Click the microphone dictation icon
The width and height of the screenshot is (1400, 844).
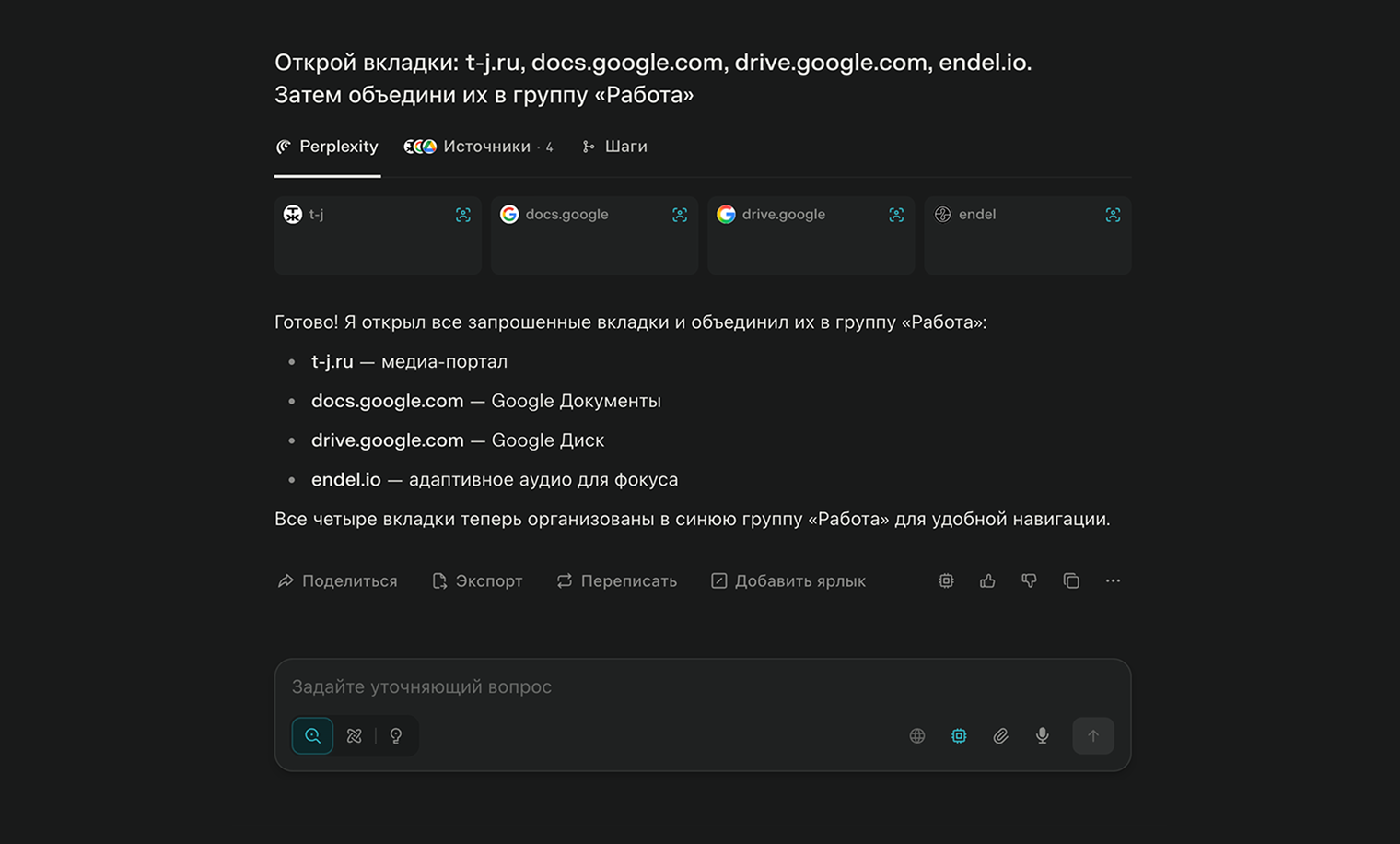pos(1042,735)
